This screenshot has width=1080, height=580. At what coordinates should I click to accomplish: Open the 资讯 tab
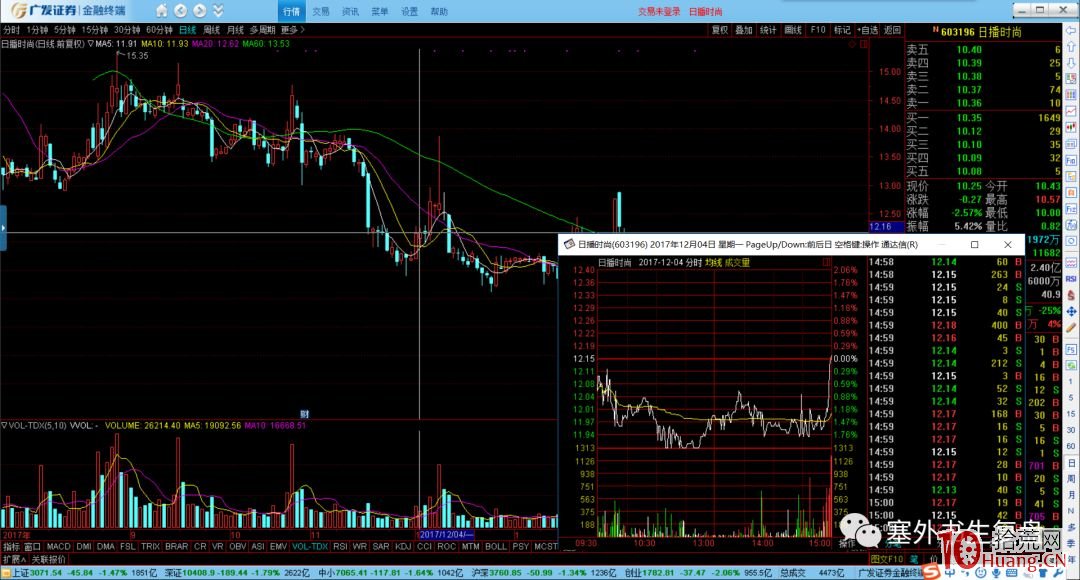[x=351, y=11]
